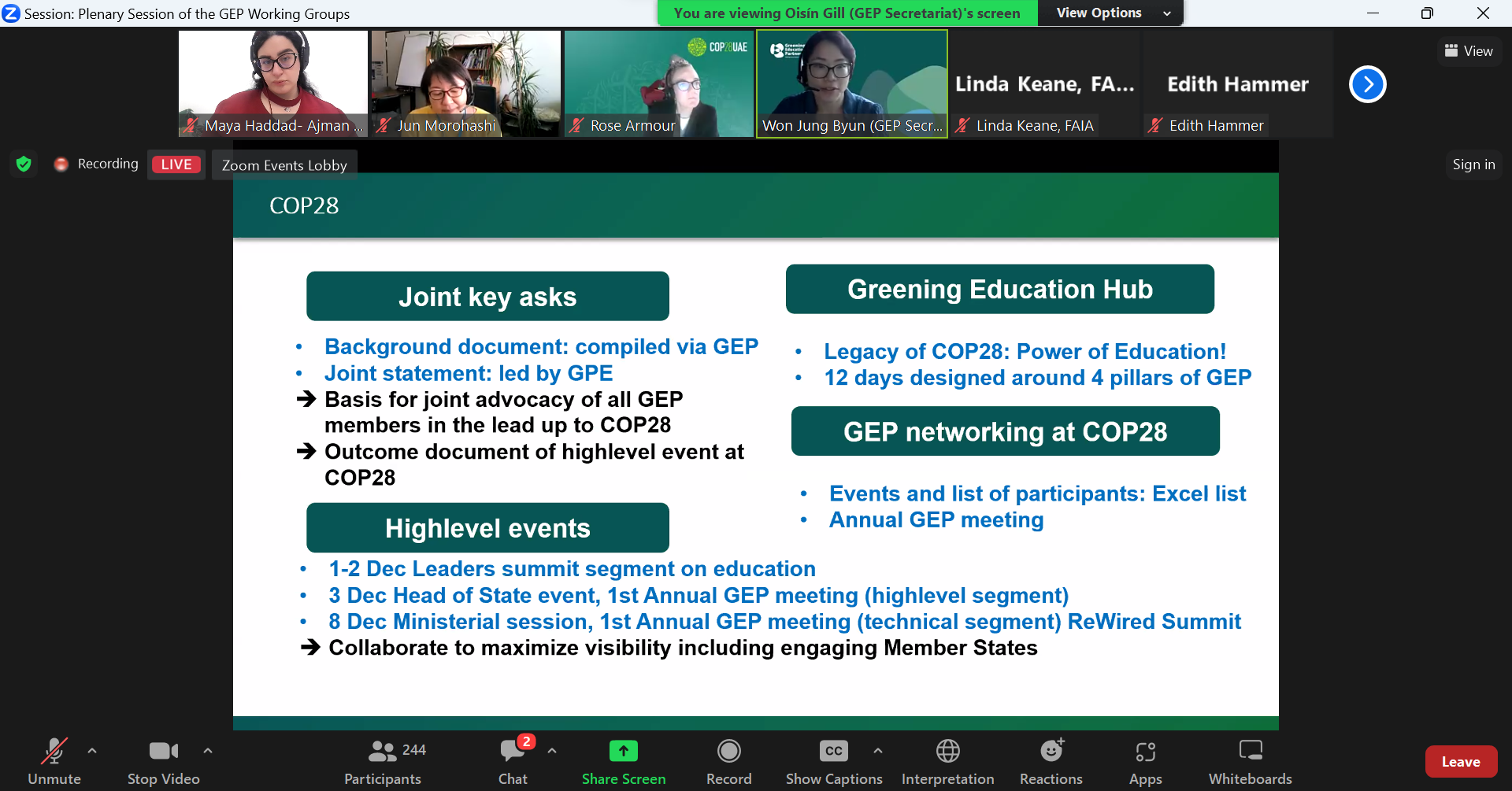Open Whiteboards from the toolbar

[x=1250, y=752]
